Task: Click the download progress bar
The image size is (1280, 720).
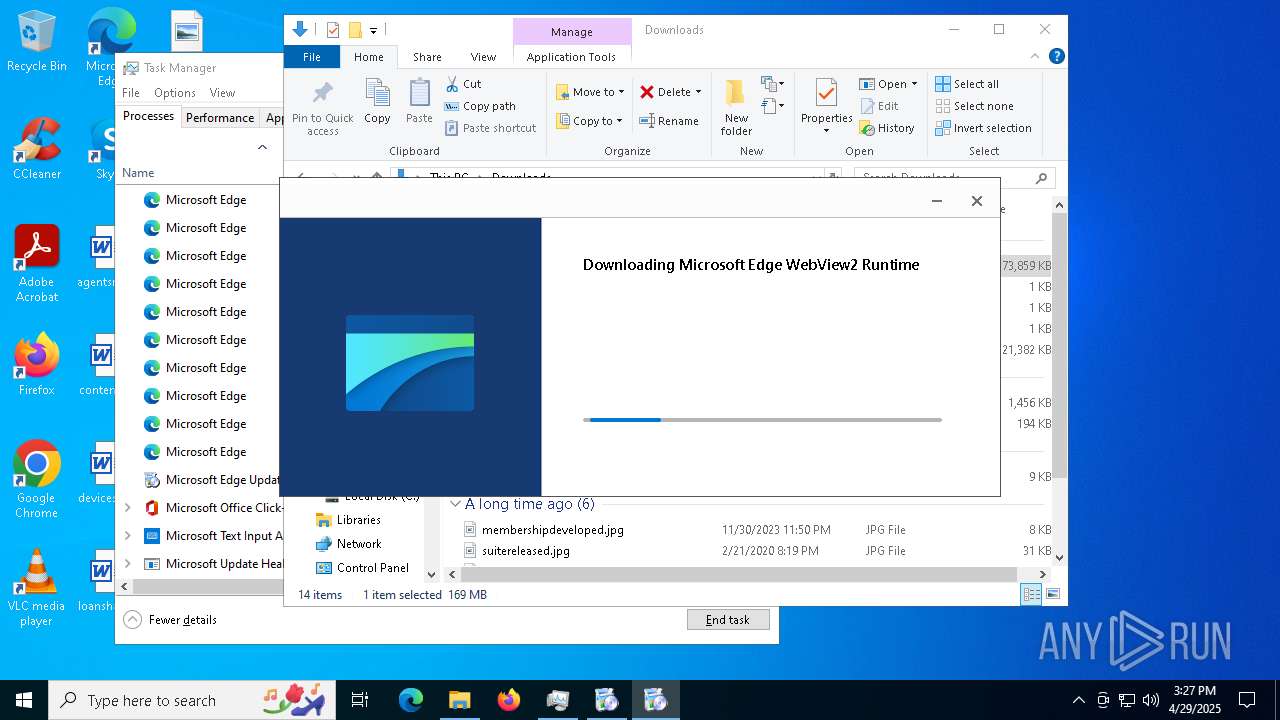Action: (x=762, y=420)
